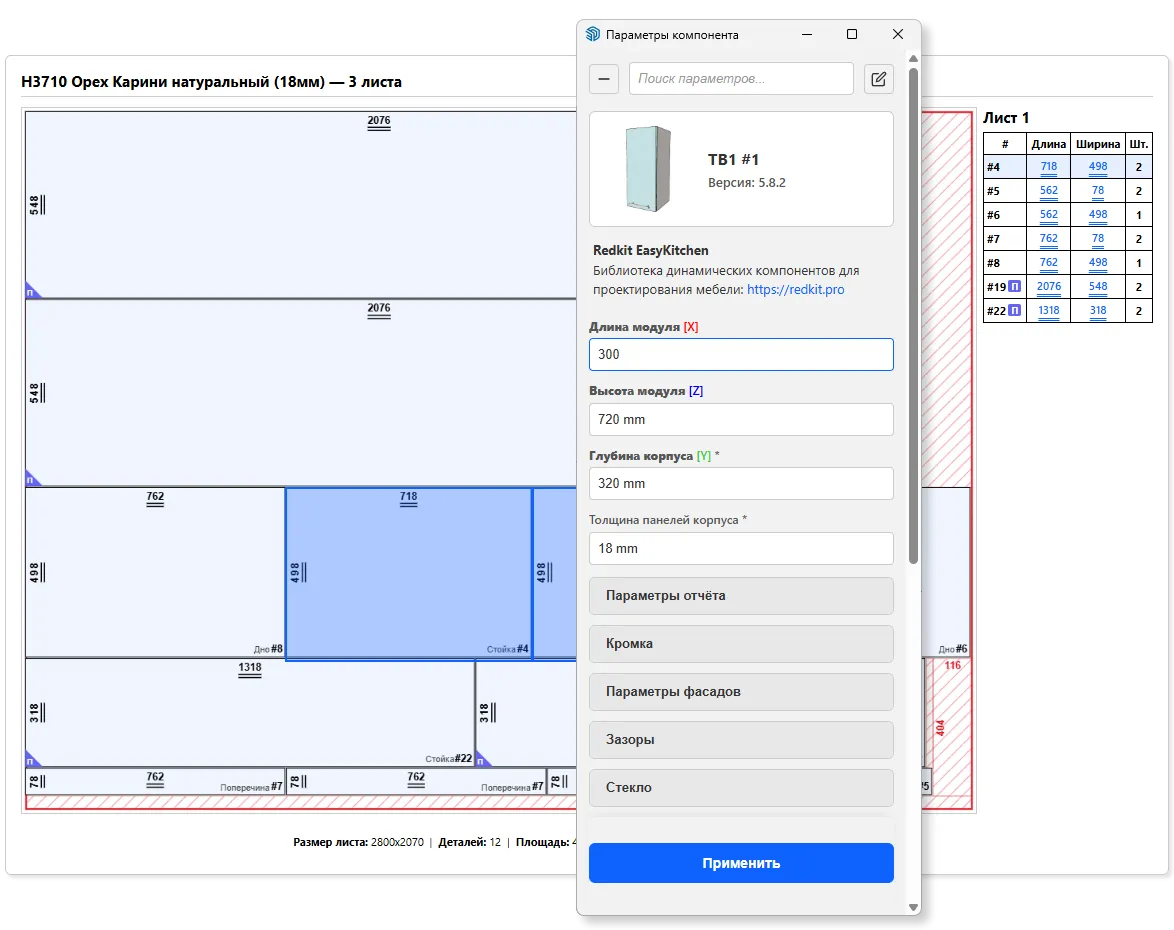Viewport: 1174px width, 930px height.
Task: Click the Redkit EasyKitchen title
Action: pyautogui.click(x=651, y=251)
